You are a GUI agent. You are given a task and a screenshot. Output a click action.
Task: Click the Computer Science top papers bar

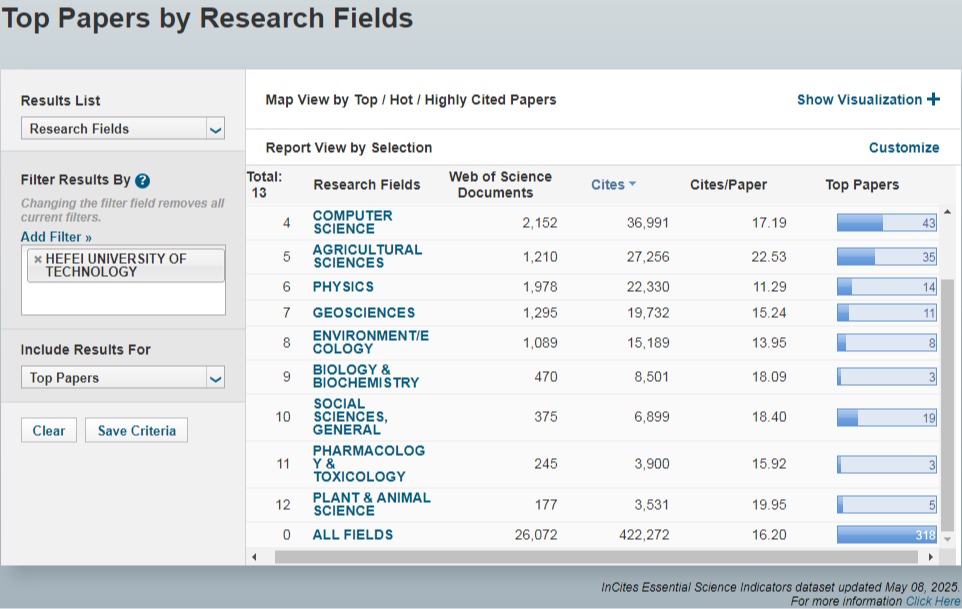[x=887, y=223]
